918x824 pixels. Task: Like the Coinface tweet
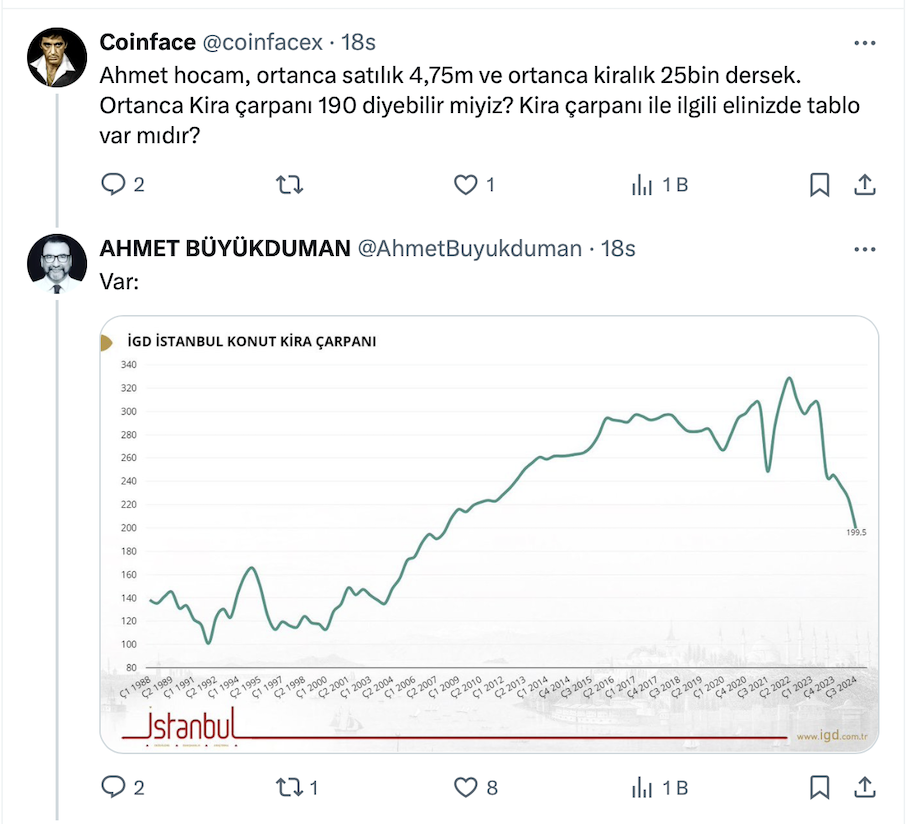pos(465,185)
